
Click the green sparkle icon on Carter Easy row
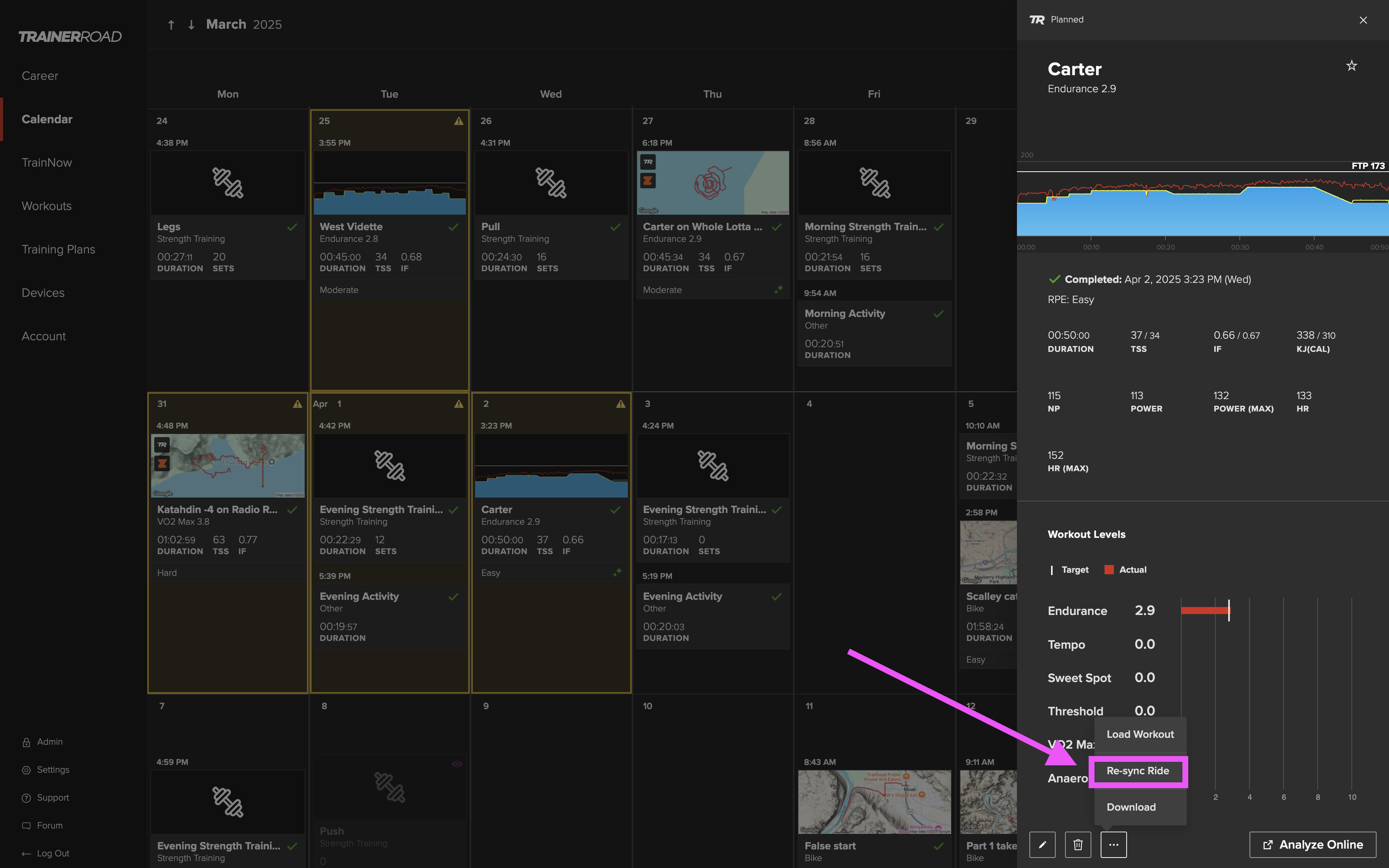tap(617, 572)
